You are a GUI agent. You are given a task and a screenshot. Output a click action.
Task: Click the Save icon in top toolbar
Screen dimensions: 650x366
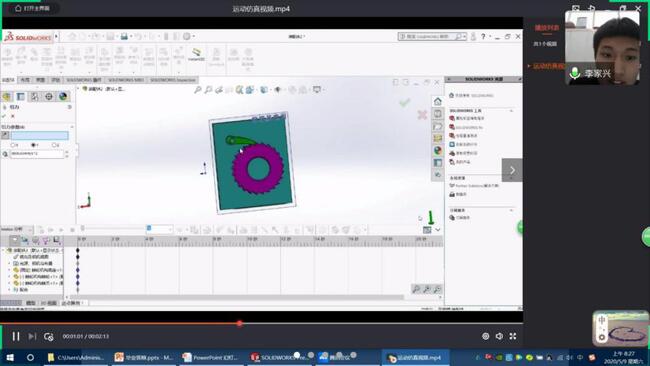click(124, 36)
